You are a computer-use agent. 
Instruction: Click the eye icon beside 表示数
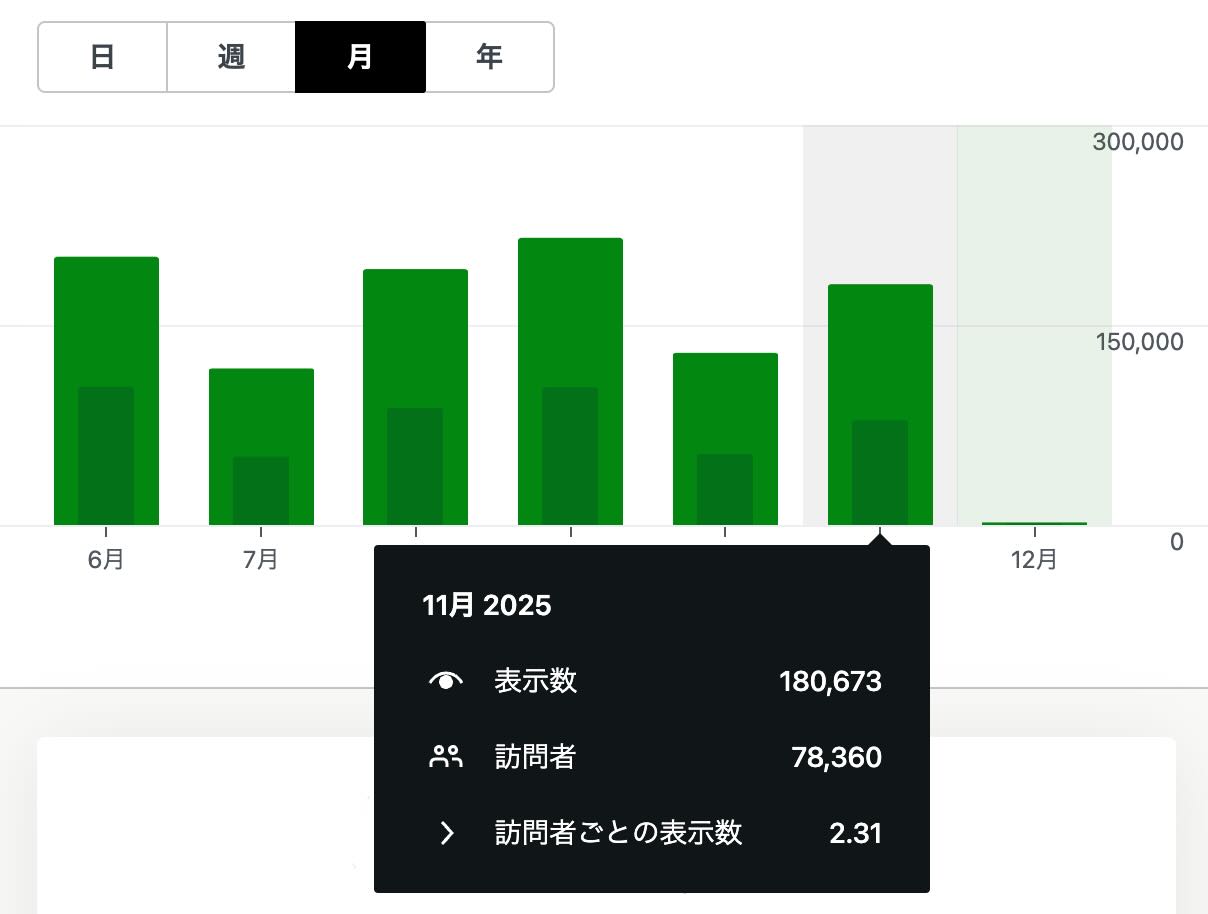tap(446, 682)
